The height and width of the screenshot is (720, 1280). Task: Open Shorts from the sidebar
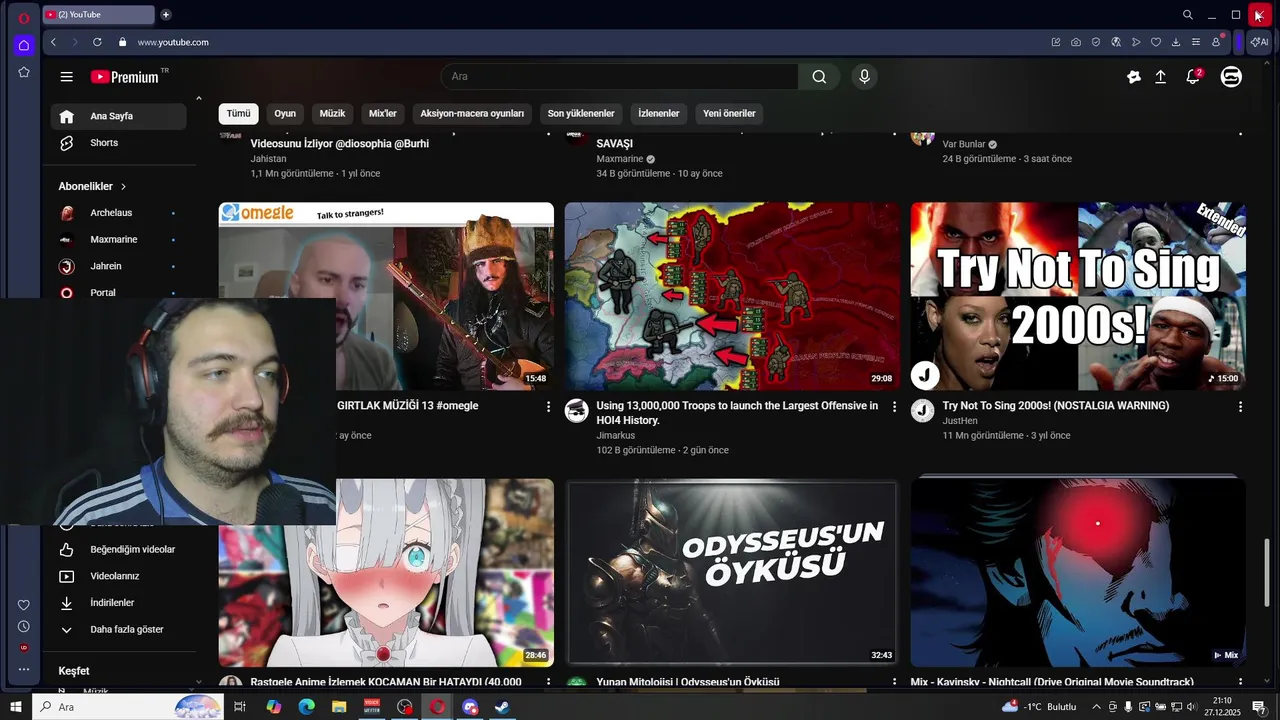tap(119, 143)
